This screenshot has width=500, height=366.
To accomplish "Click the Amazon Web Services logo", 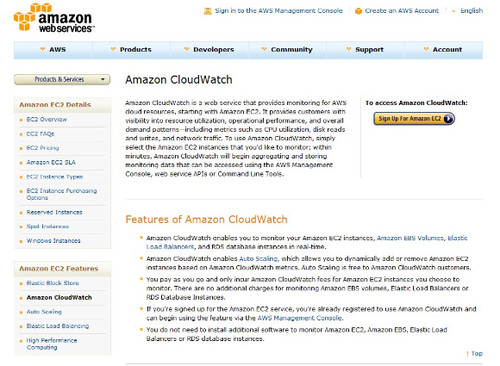I will (54, 18).
